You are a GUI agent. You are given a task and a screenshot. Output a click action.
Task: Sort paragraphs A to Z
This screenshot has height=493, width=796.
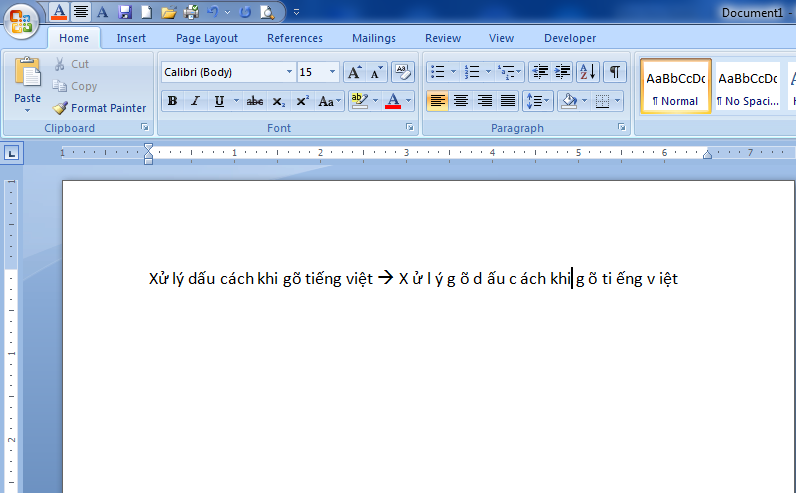click(587, 72)
